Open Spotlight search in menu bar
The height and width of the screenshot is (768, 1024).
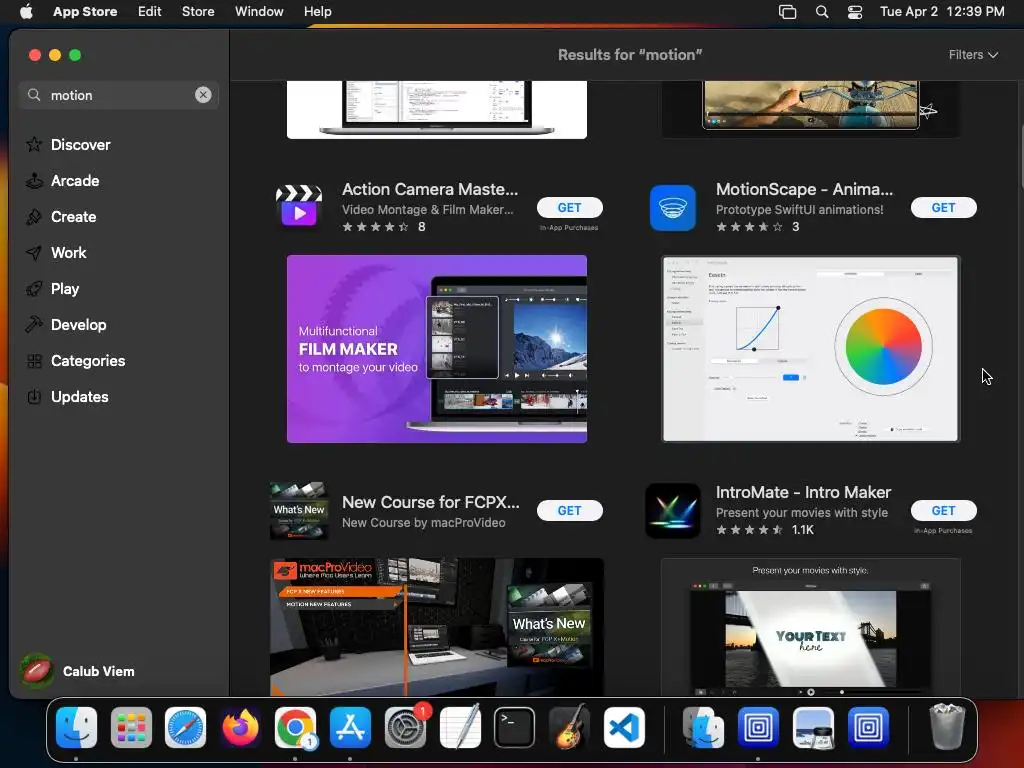tap(822, 12)
